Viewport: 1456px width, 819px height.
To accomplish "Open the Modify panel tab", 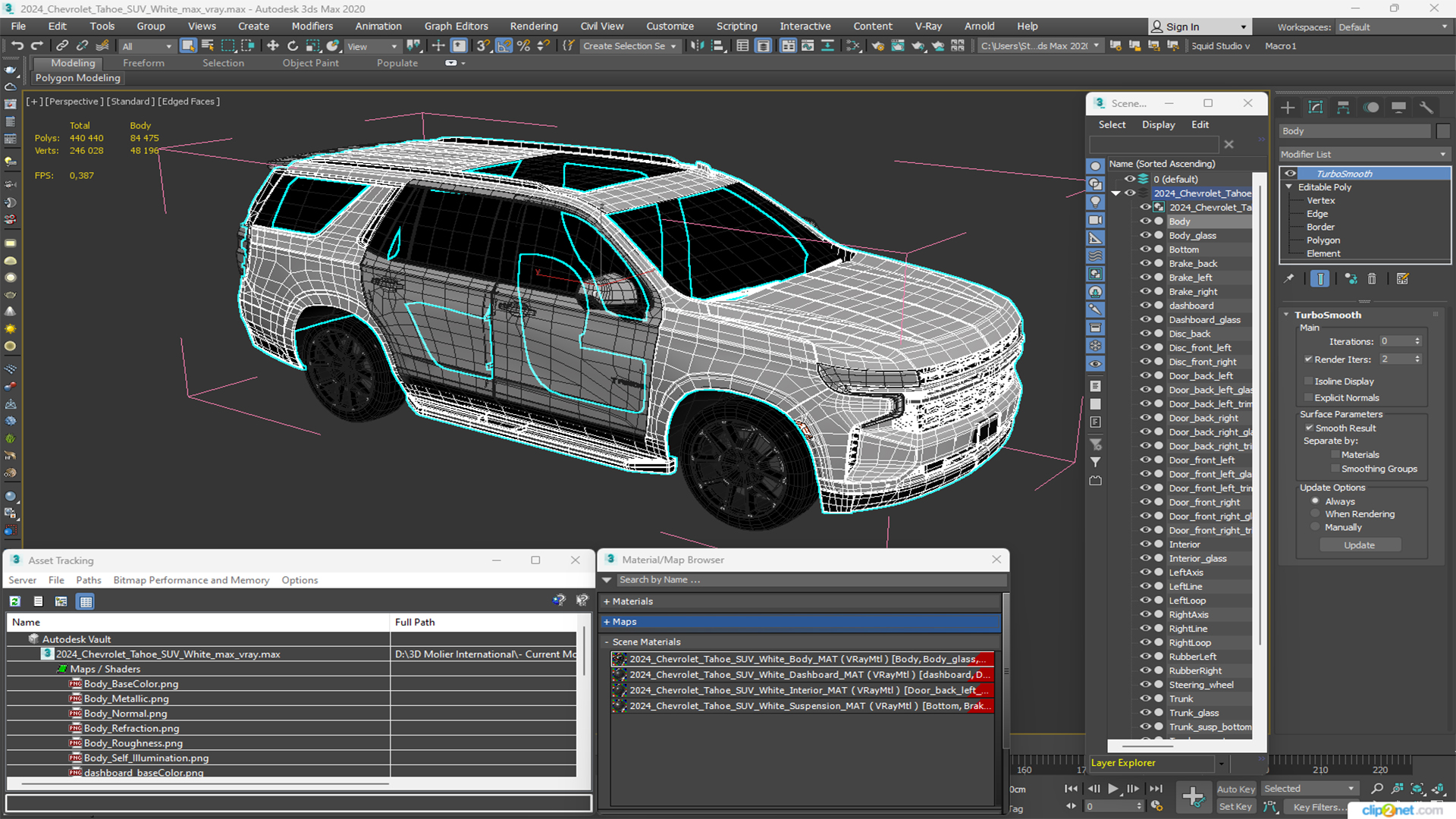I will click(1316, 108).
